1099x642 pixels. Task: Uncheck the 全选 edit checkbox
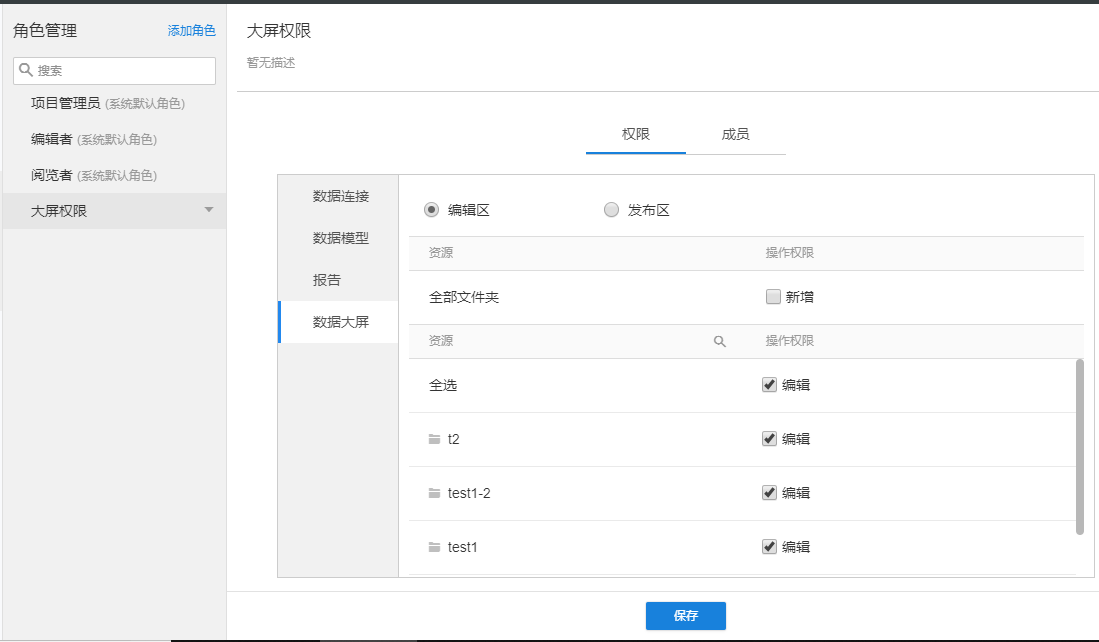click(769, 385)
